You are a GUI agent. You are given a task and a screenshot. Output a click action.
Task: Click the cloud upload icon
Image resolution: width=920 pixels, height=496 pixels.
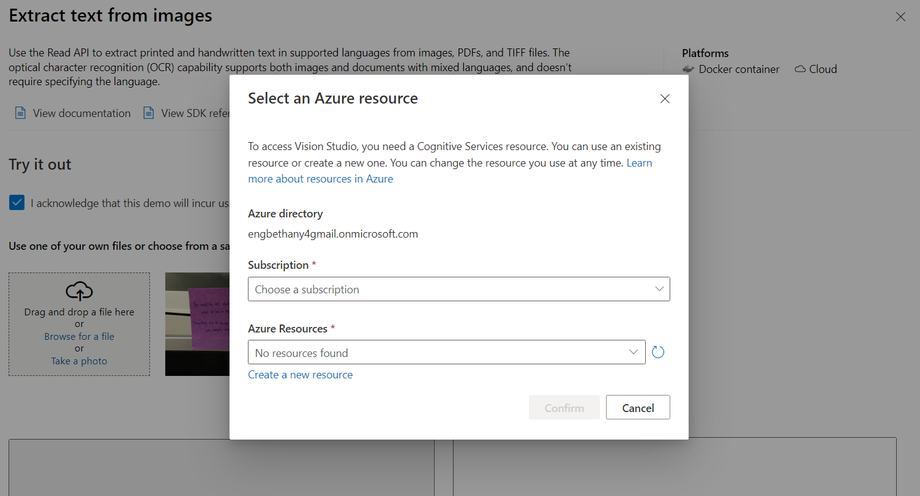(79, 291)
